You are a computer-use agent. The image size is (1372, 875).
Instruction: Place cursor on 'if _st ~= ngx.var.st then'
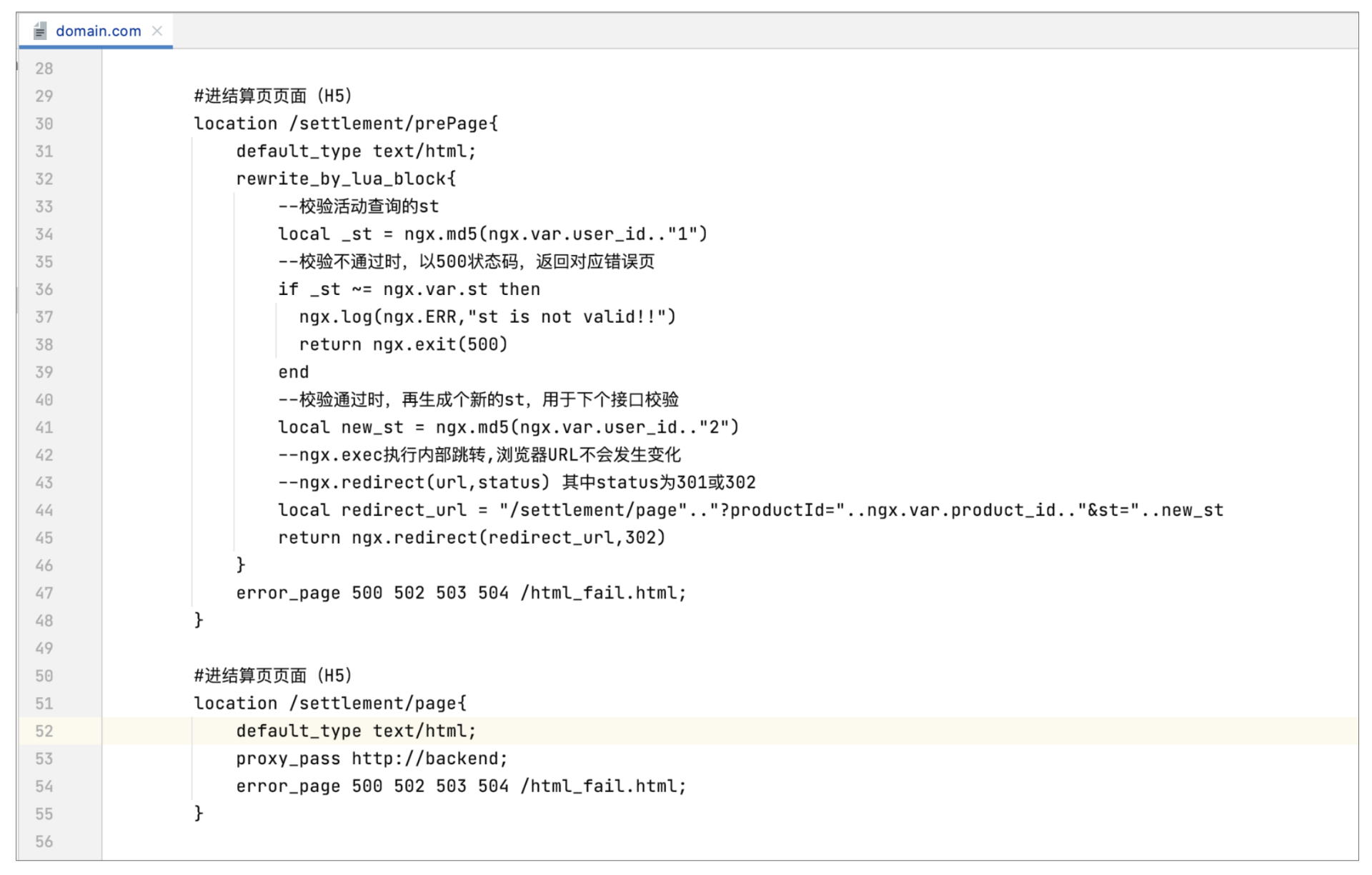click(409, 289)
